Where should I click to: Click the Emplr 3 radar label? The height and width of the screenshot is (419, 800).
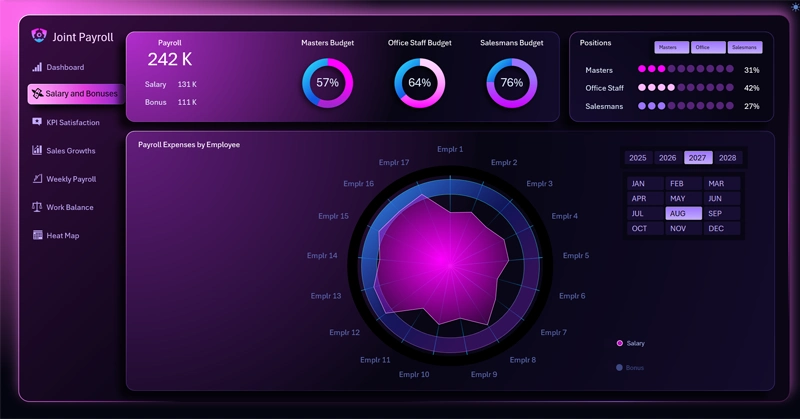539,183
